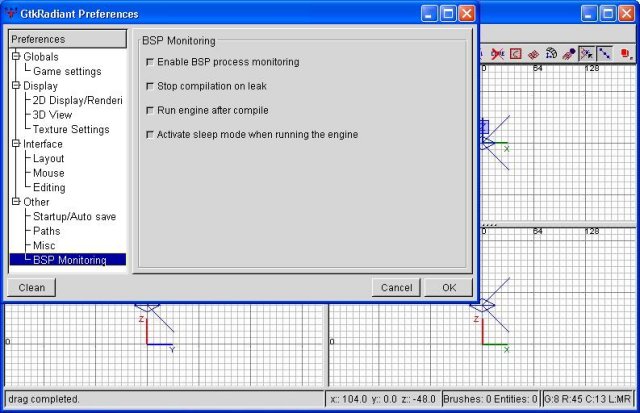The image size is (640, 413).
Task: Collapse the Interface tree node
Action: point(16,143)
